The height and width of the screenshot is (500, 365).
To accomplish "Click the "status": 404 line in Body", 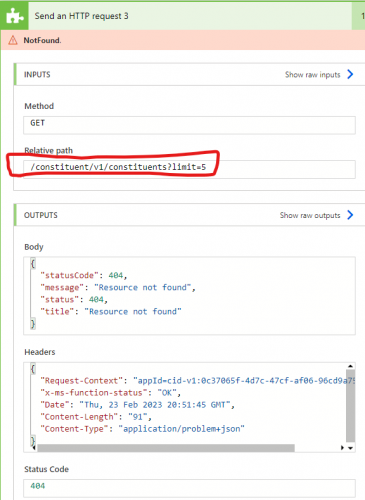I will (74, 299).
